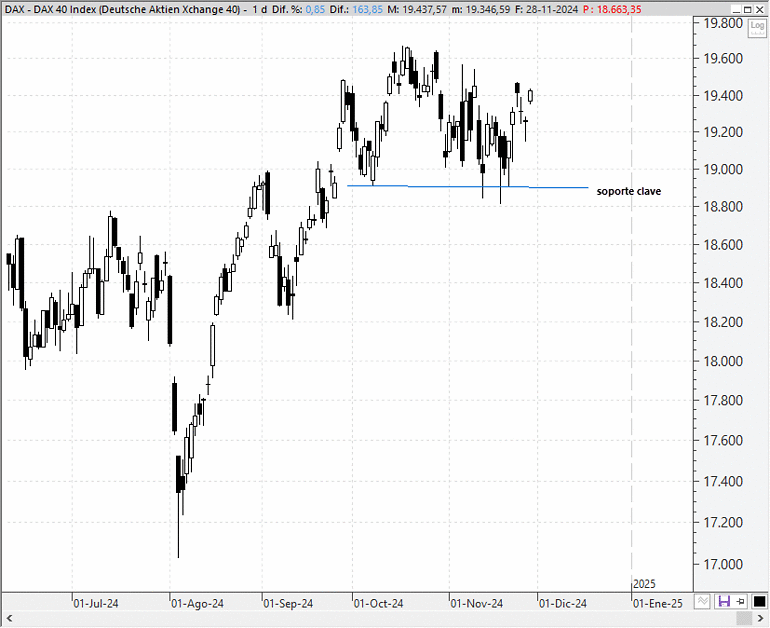Click the 18.000 price axis label
770x628 pixels.
click(x=723, y=361)
